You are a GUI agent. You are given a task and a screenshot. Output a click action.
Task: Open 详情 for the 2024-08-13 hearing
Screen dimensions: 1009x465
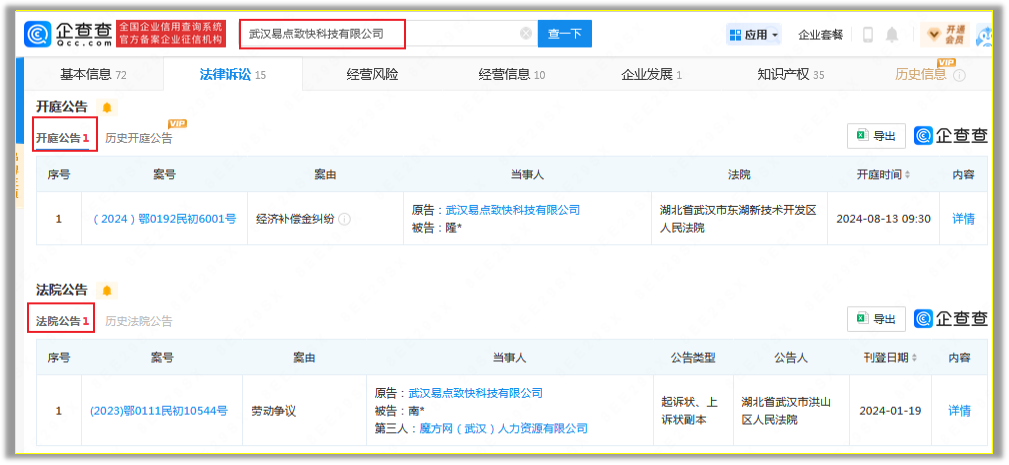click(963, 219)
